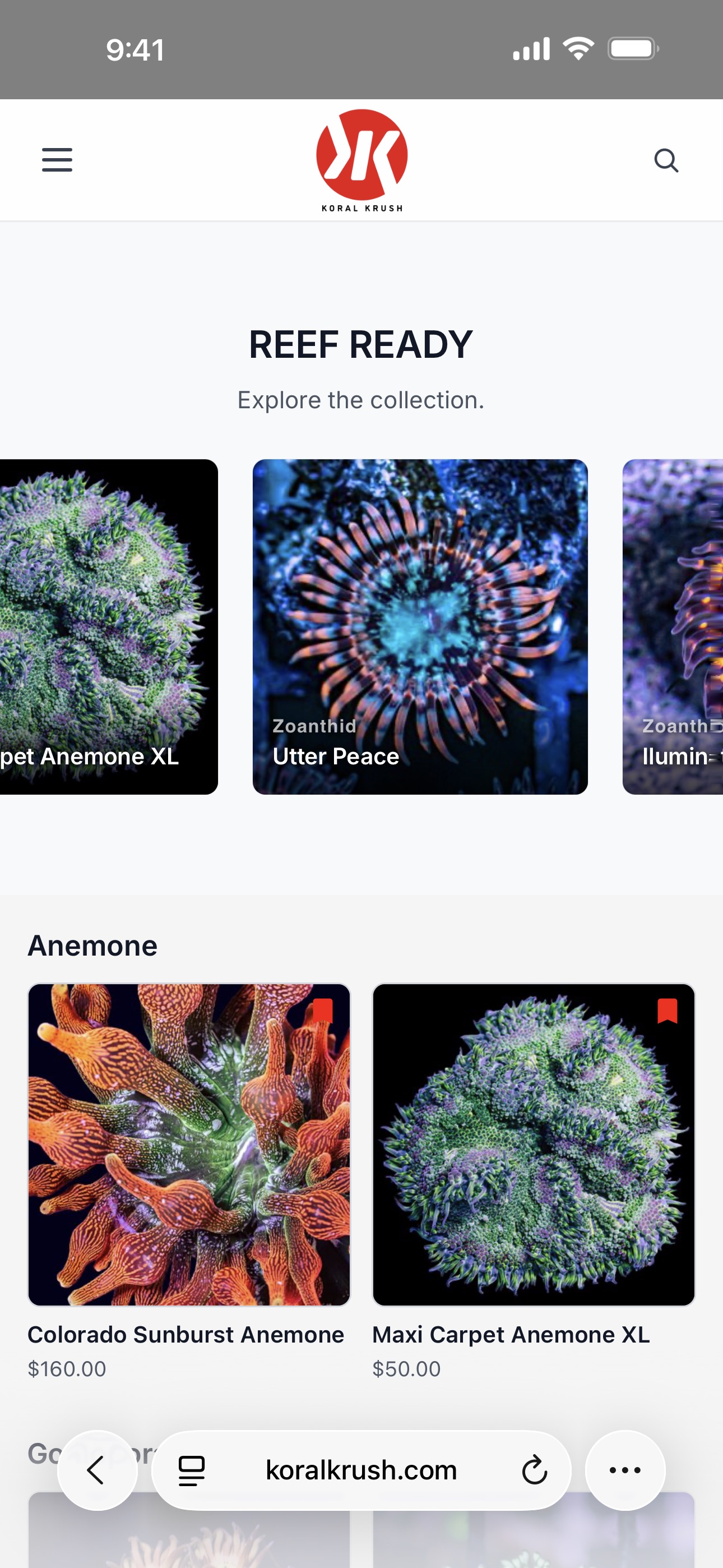Select the Anemone category heading

[92, 946]
